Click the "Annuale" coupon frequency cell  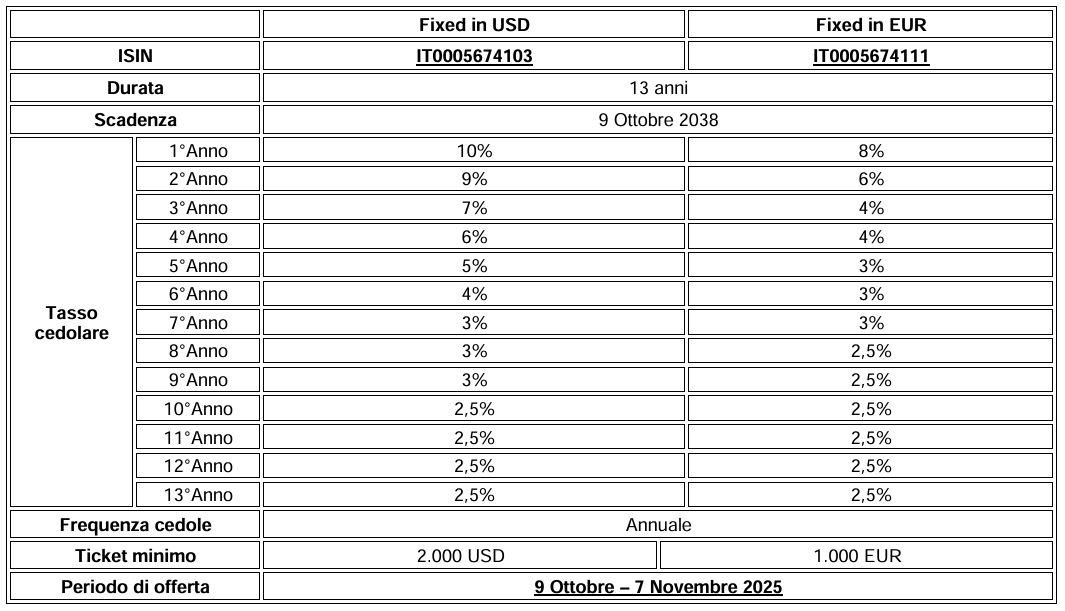point(658,525)
